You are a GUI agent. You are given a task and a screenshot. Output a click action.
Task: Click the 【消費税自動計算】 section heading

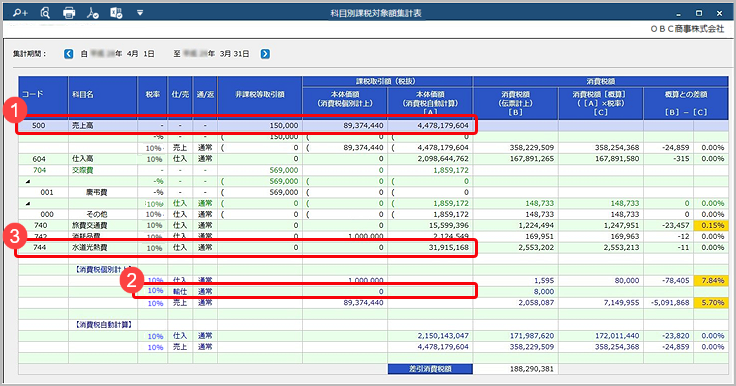[104, 325]
